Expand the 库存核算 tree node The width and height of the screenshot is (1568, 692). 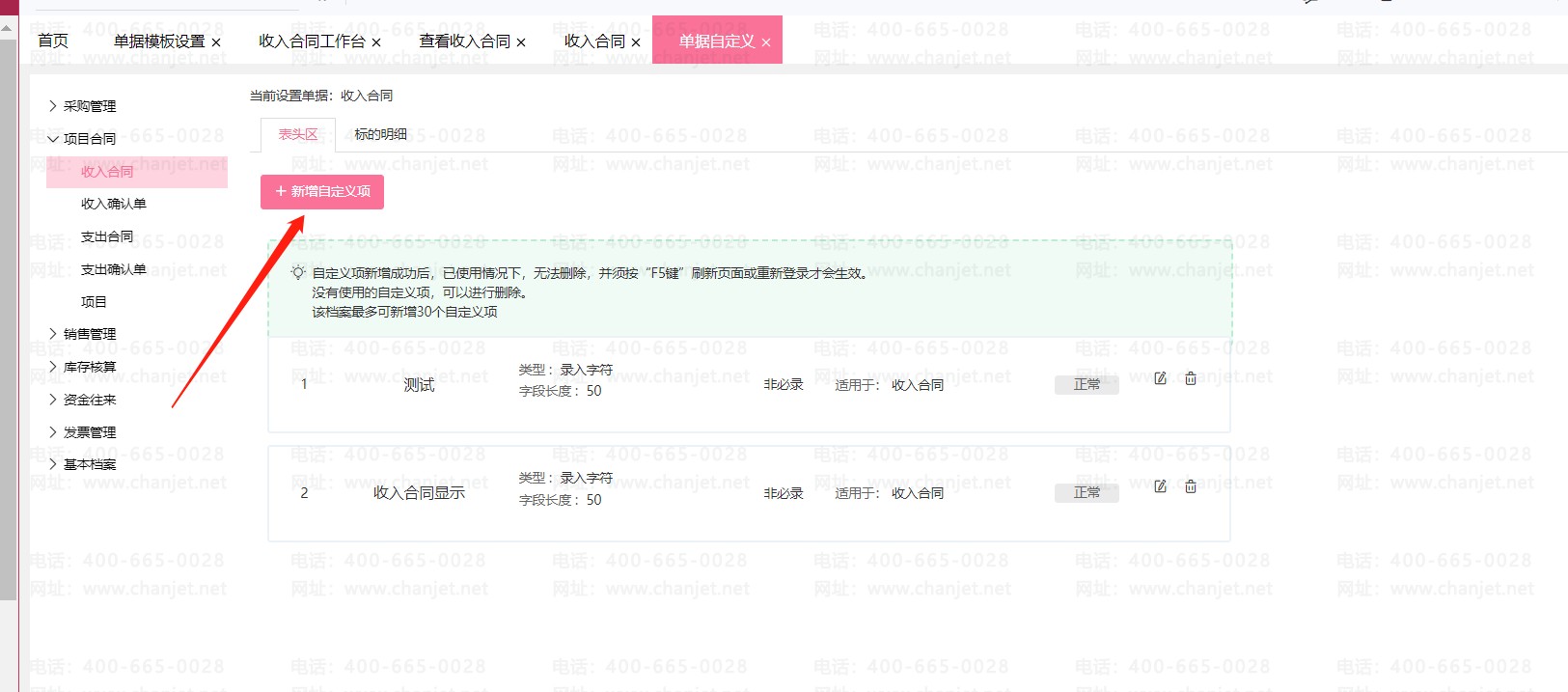click(53, 367)
